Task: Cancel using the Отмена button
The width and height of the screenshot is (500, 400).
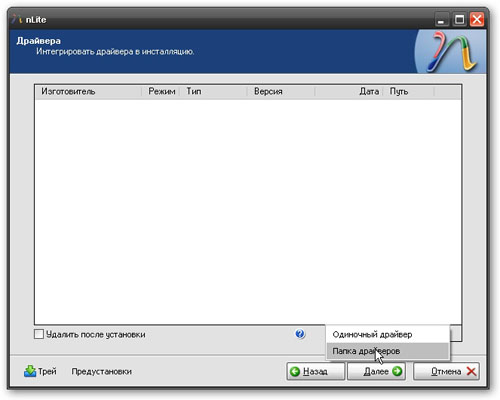Action: pyautogui.click(x=446, y=371)
